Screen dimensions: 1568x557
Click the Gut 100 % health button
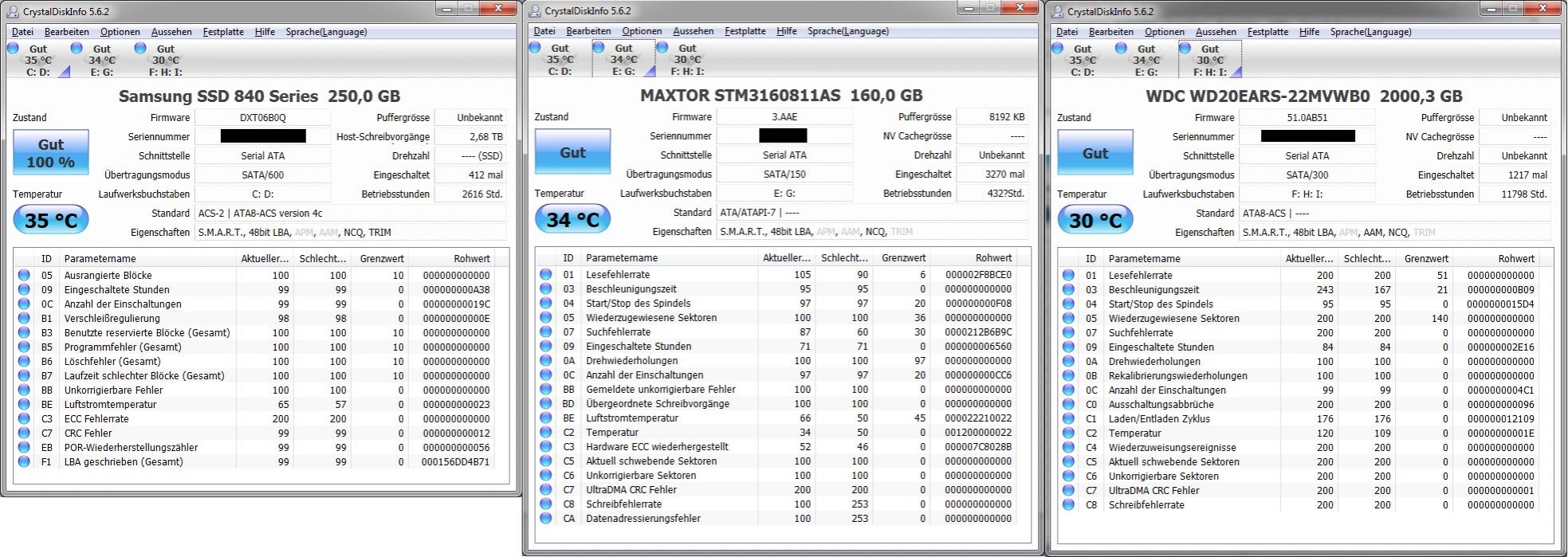[x=51, y=153]
